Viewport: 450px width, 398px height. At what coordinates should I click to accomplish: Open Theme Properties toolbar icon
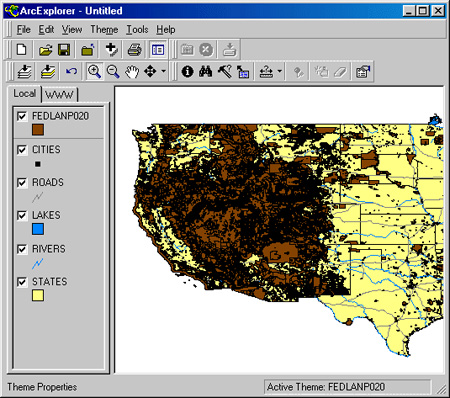(363, 71)
